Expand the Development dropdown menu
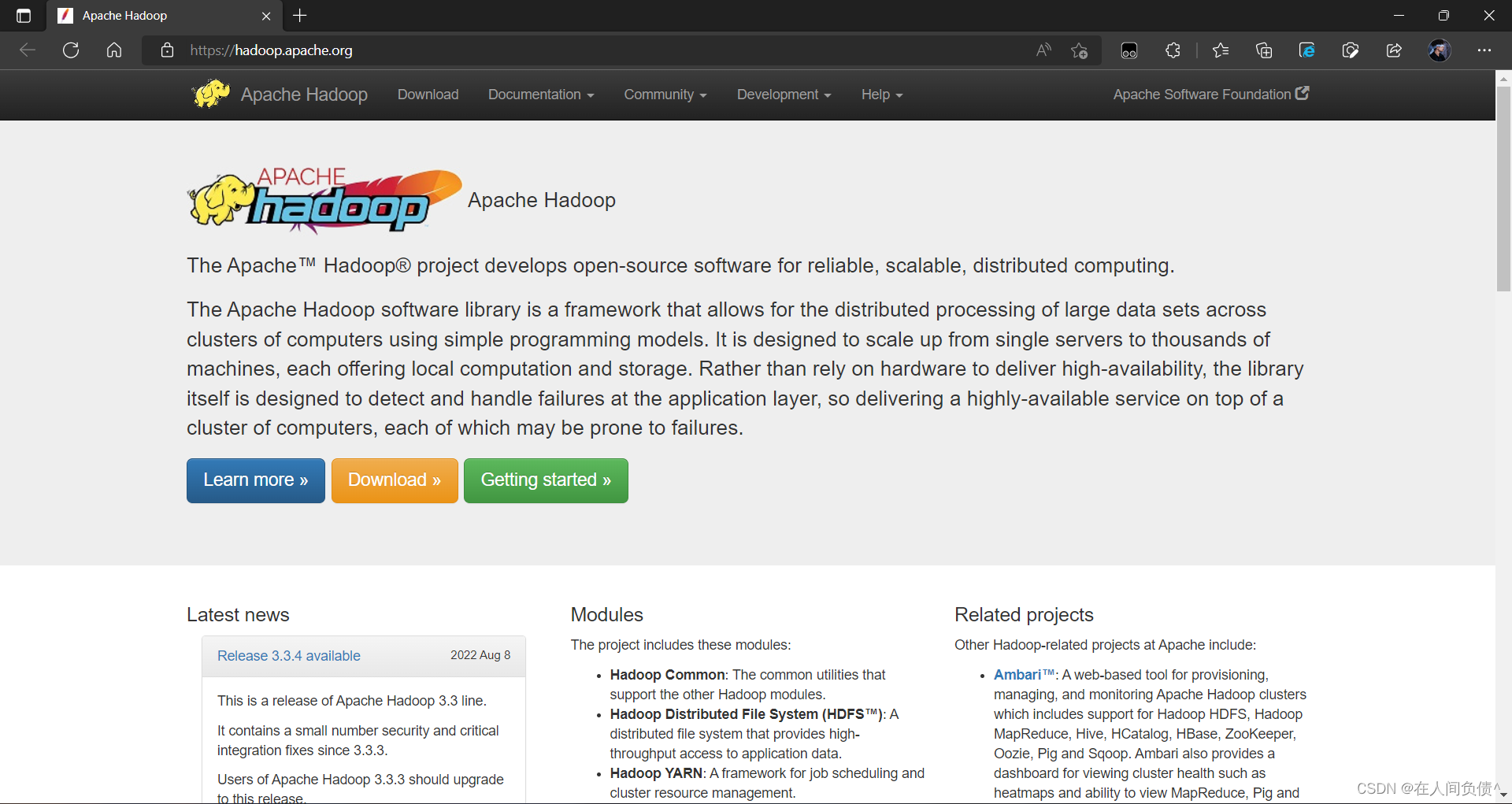Viewport: 1512px width, 804px height. click(784, 94)
